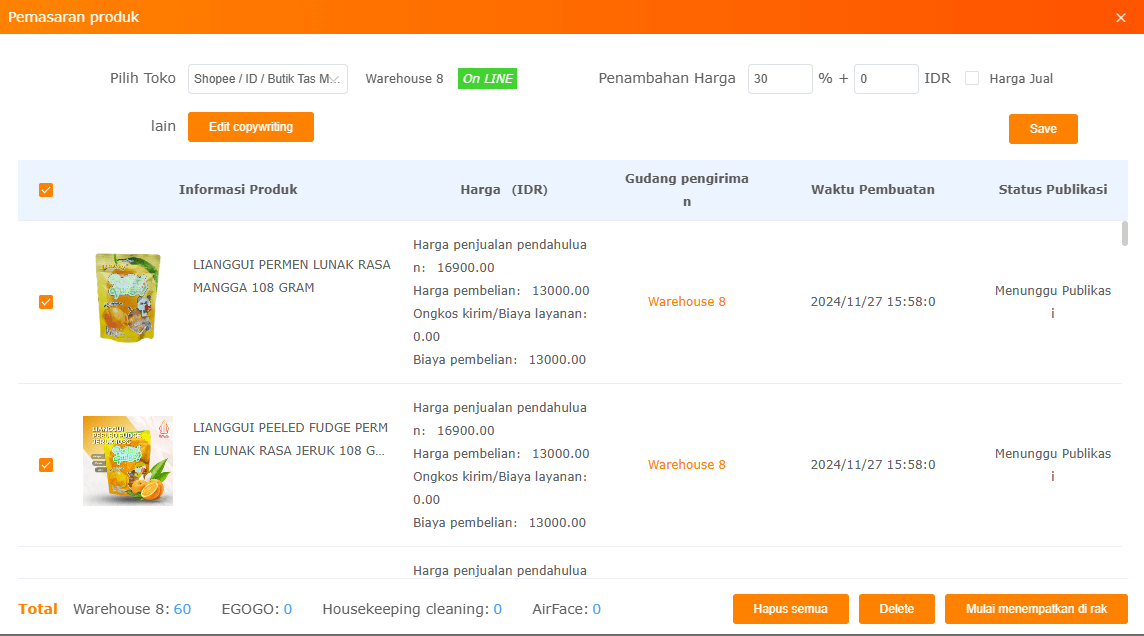Click the IDR amount addition field
1144x636 pixels.
pyautogui.click(x=885, y=79)
